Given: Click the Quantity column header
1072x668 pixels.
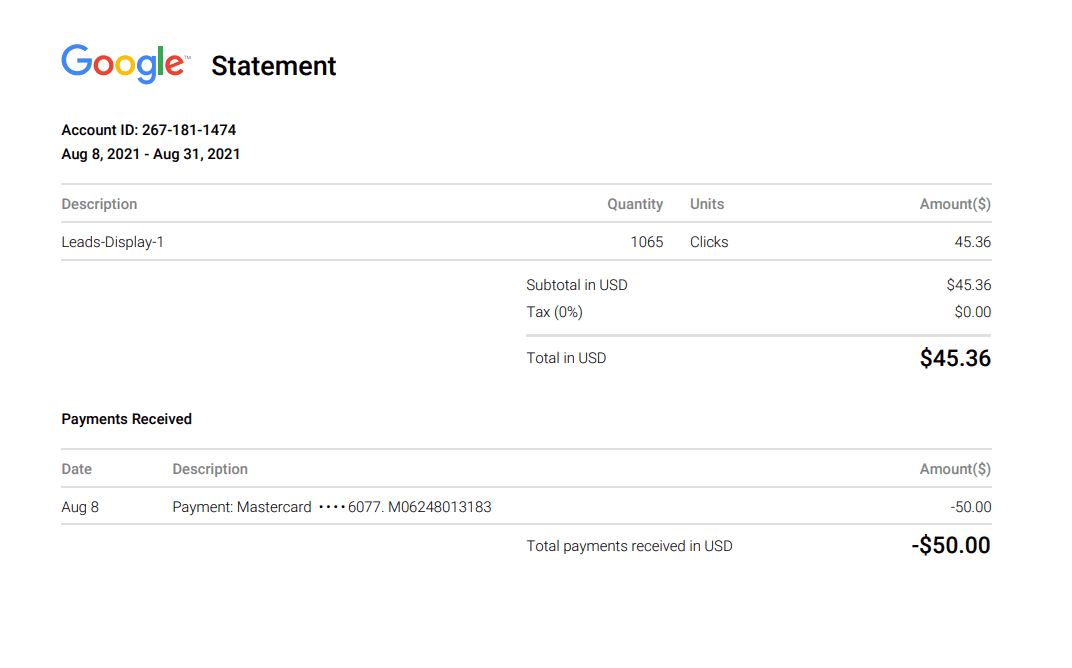Looking at the screenshot, I should click(635, 204).
